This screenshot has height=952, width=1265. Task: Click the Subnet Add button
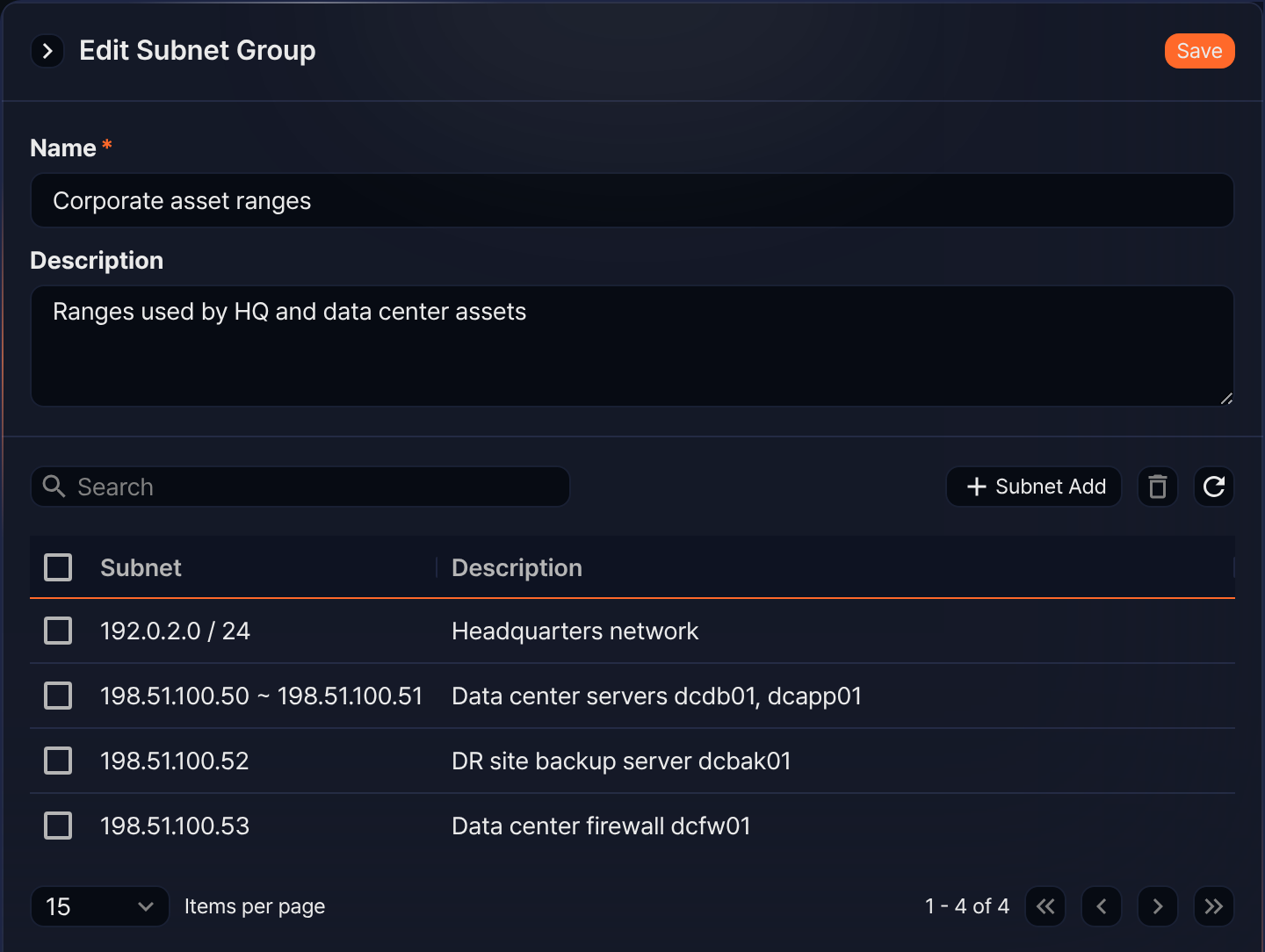1034,487
